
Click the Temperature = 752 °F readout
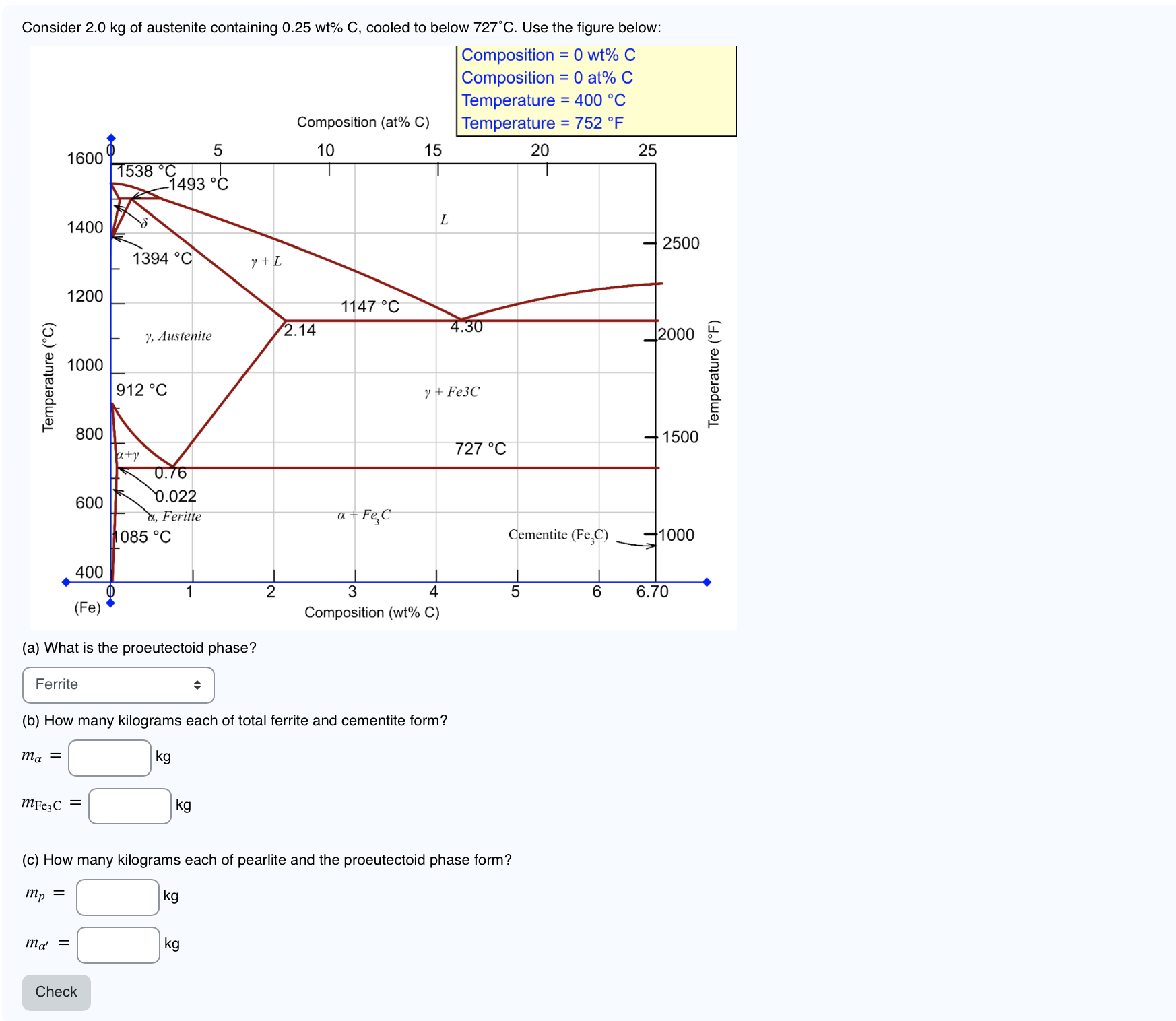pos(542,123)
